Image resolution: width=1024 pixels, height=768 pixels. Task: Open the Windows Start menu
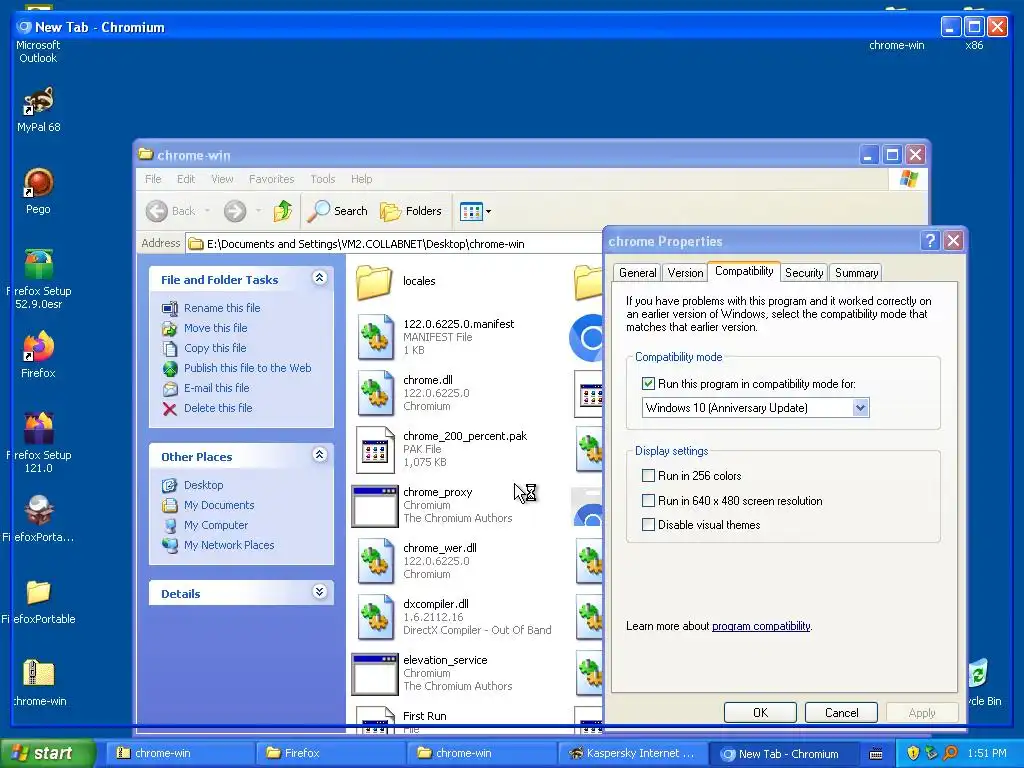tap(47, 753)
